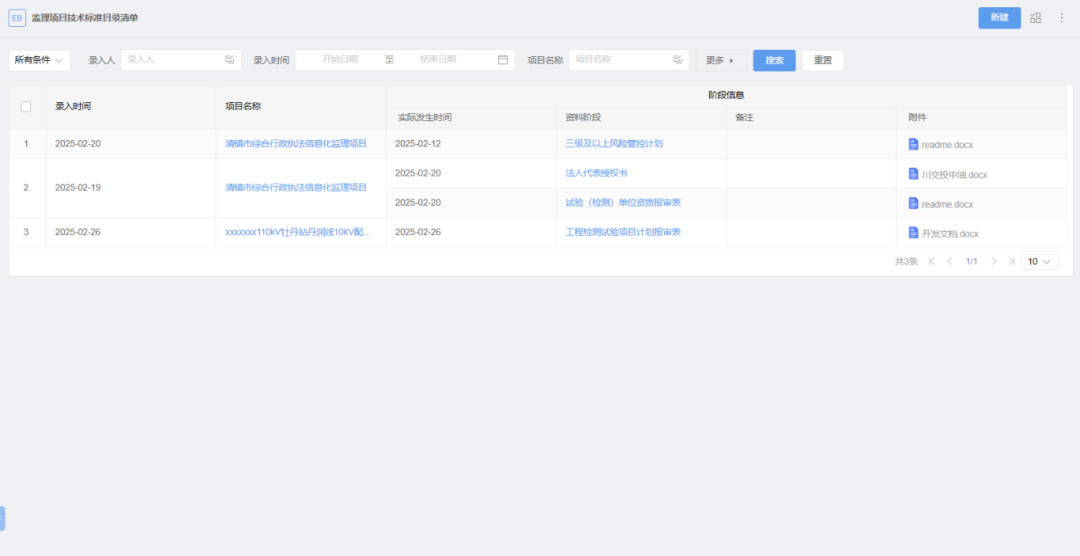
Task: Go to the last page arrow
Action: [1012, 262]
